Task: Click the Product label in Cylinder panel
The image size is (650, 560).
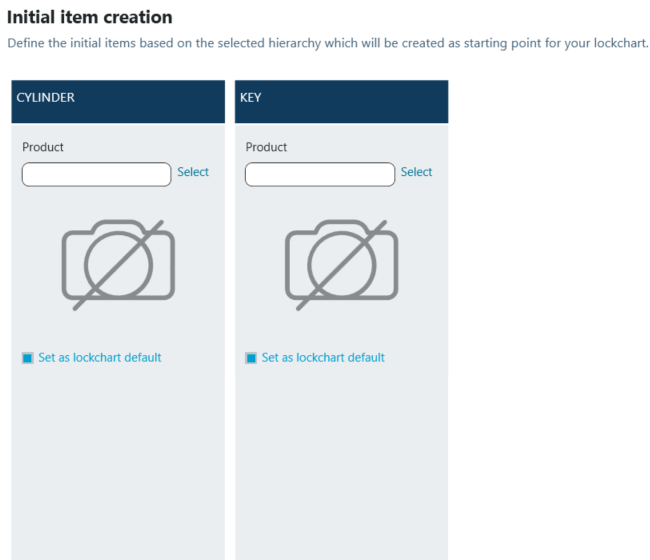Action: tap(43, 147)
